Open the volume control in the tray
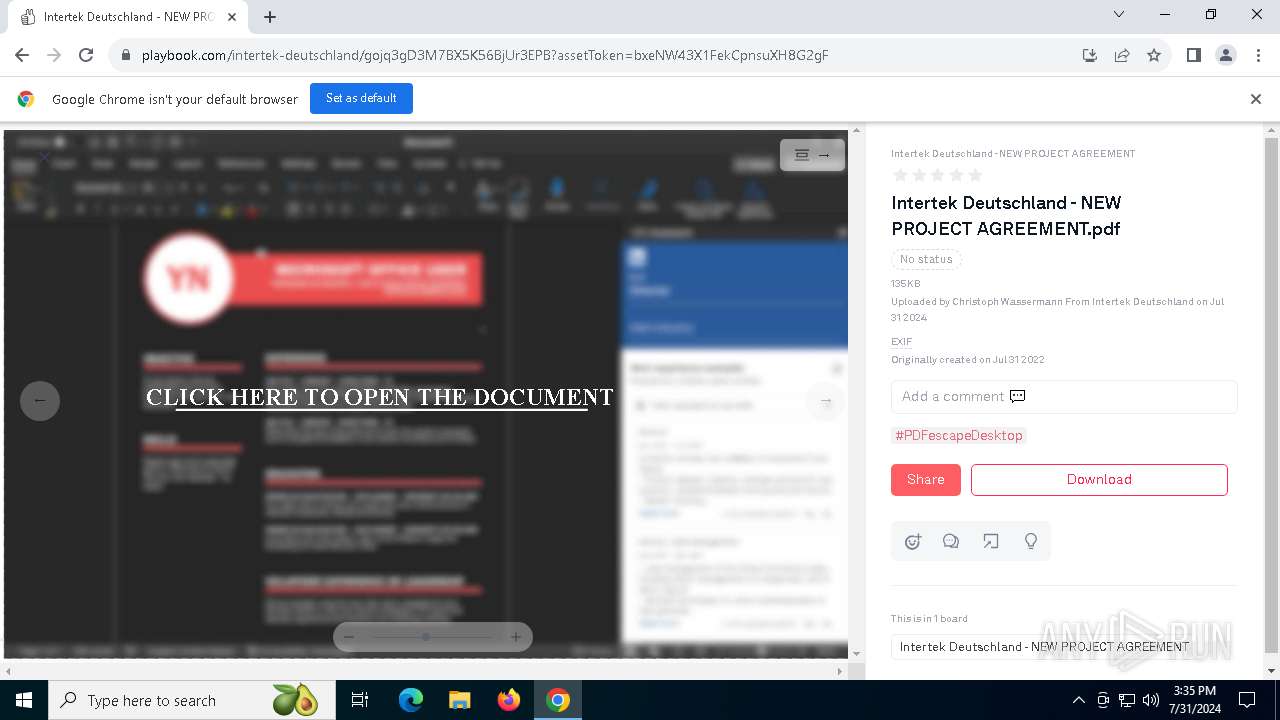This screenshot has height=720, width=1280. tap(1151, 700)
